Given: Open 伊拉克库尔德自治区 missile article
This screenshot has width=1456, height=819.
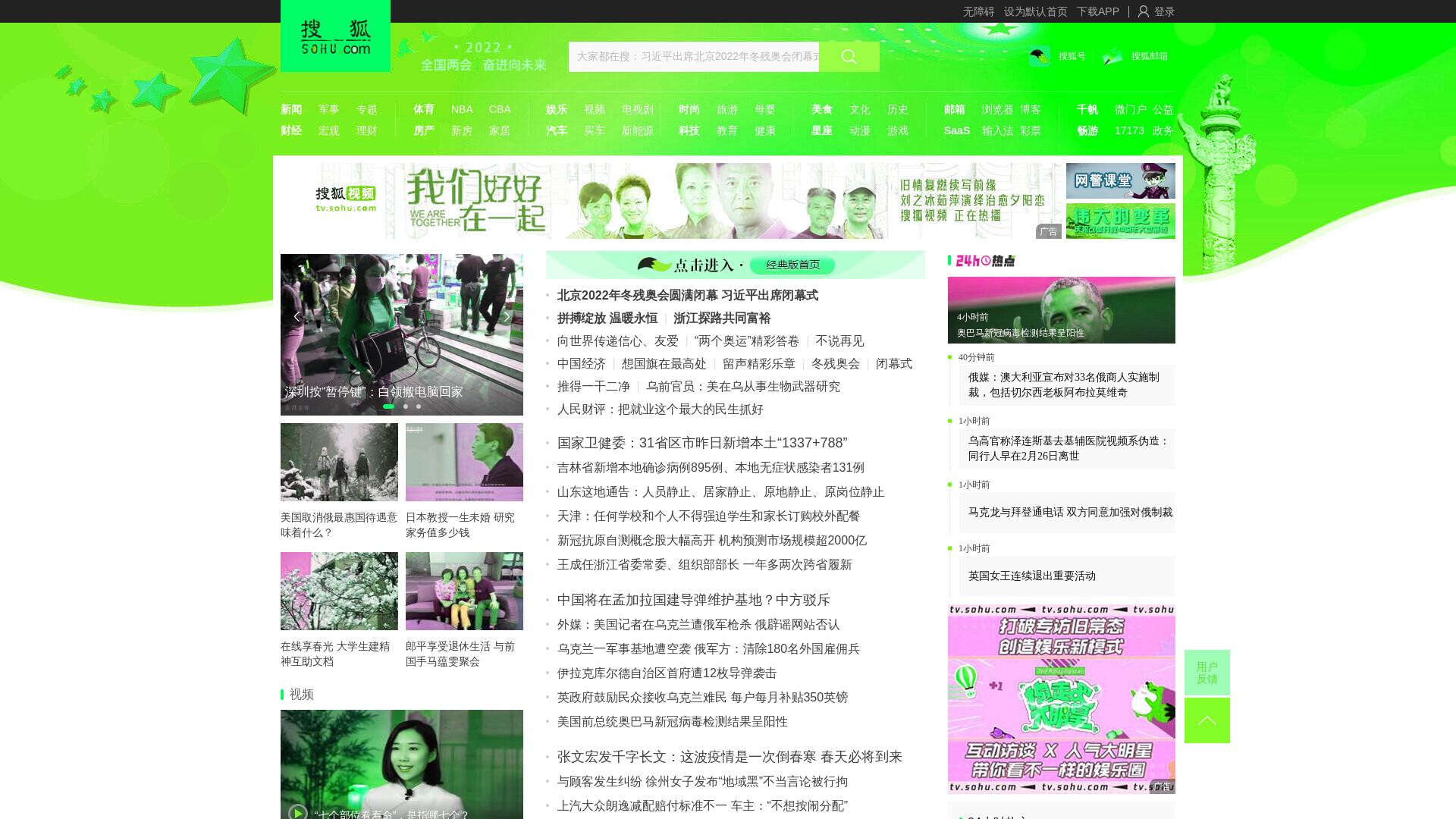Looking at the screenshot, I should click(667, 673).
